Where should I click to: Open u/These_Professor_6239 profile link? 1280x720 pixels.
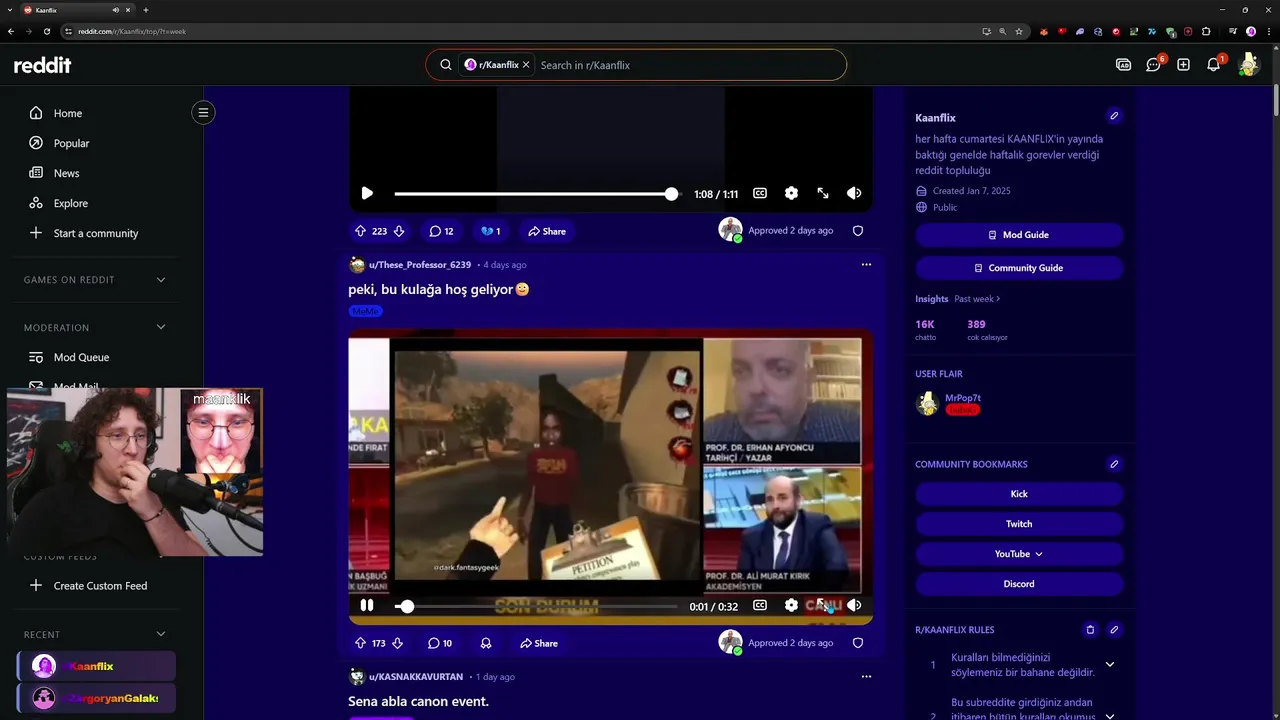point(420,265)
